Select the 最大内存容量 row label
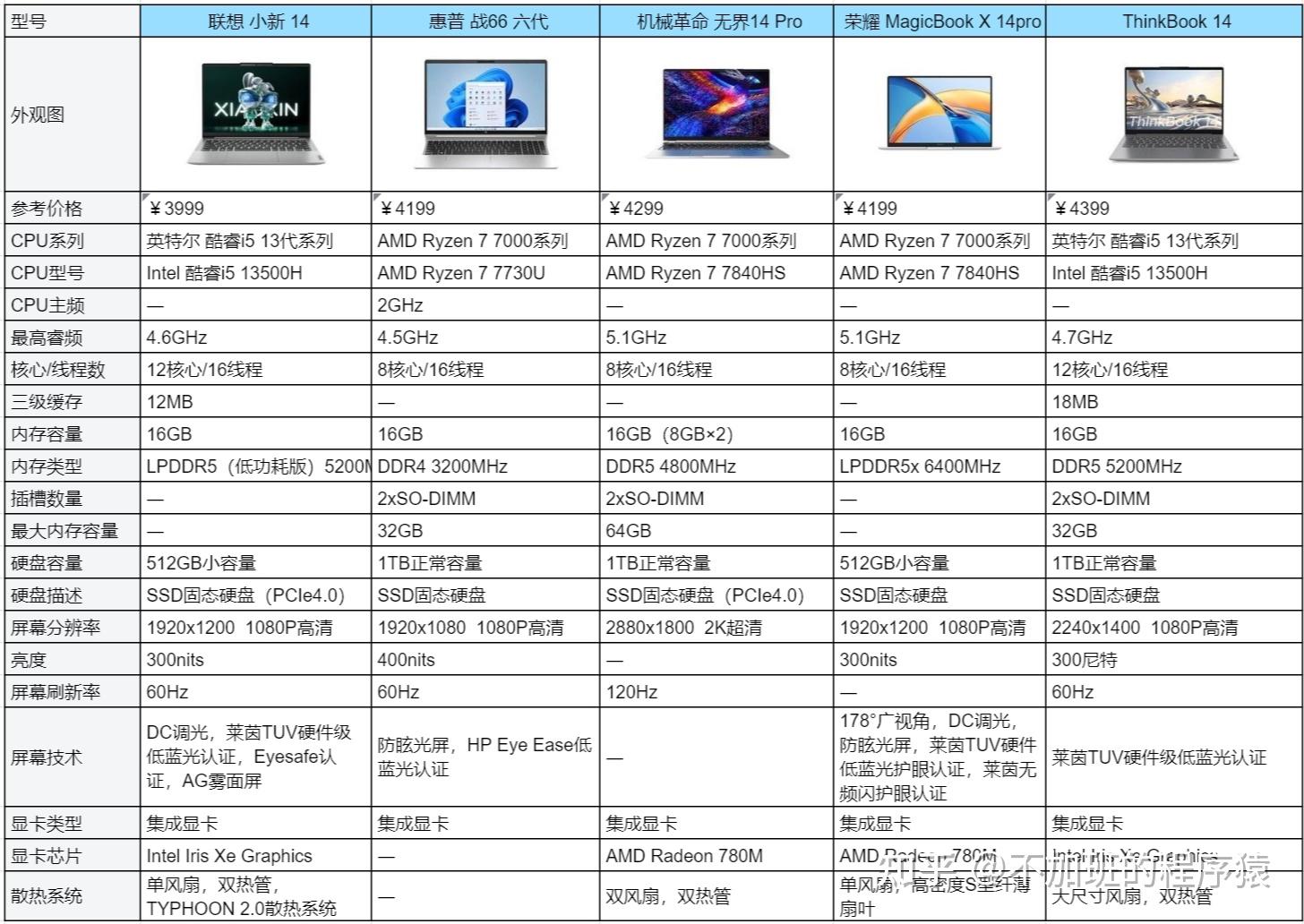 73,531
